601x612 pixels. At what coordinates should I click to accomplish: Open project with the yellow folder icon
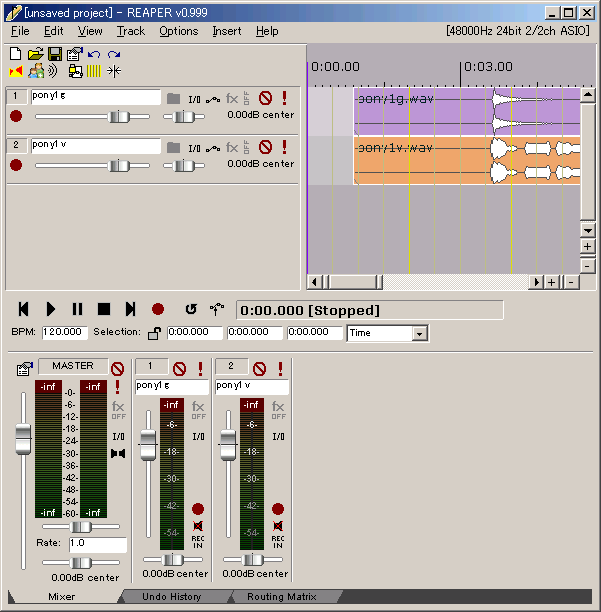pos(35,53)
